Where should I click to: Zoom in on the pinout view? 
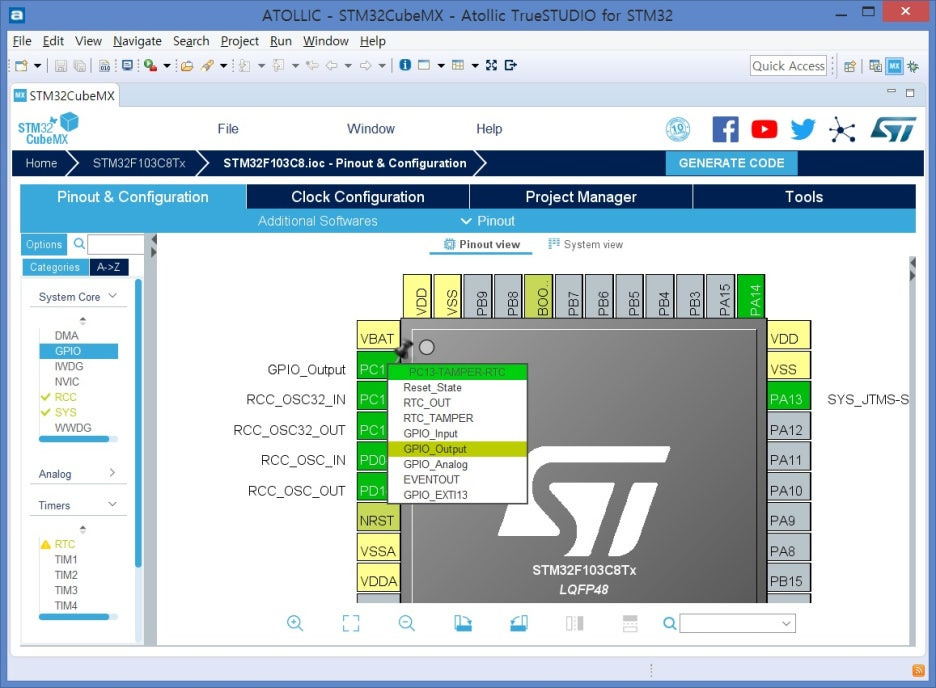(295, 624)
